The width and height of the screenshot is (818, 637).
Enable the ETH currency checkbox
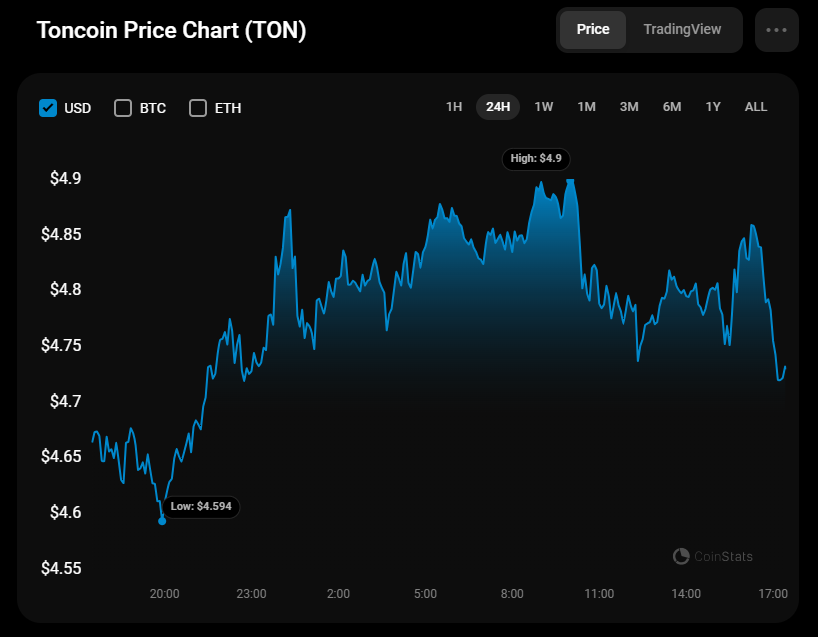pos(198,108)
